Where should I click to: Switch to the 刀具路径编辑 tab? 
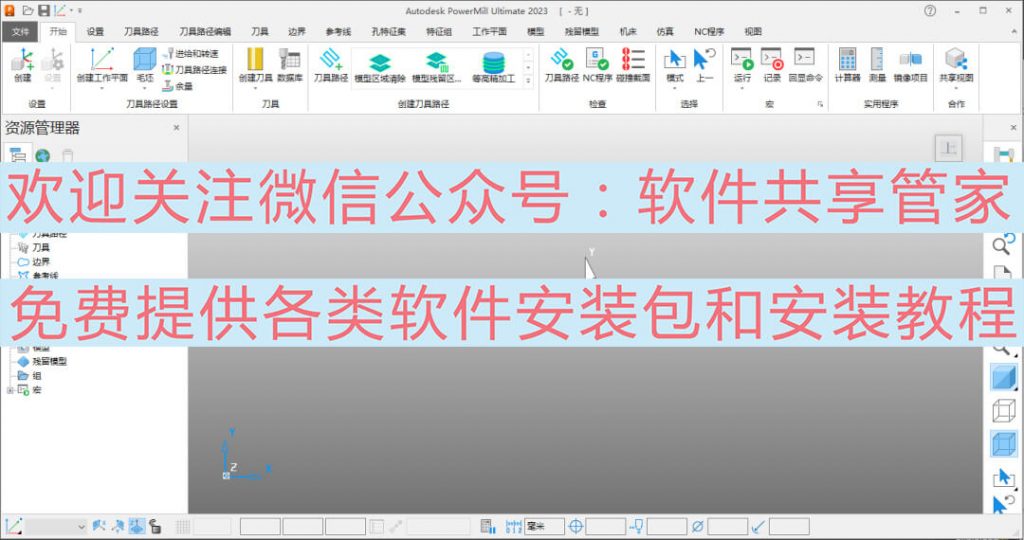(205, 31)
